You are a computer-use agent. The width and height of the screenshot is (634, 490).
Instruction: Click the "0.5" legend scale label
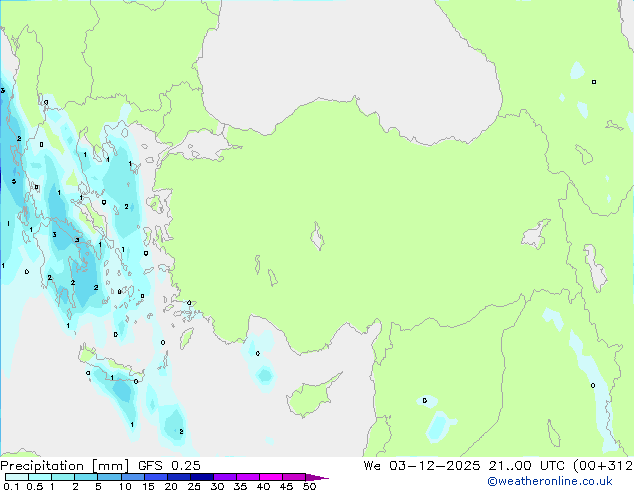point(35,486)
